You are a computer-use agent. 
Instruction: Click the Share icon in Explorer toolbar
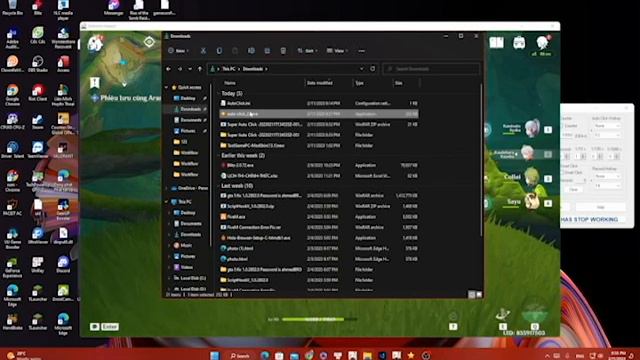267,51
